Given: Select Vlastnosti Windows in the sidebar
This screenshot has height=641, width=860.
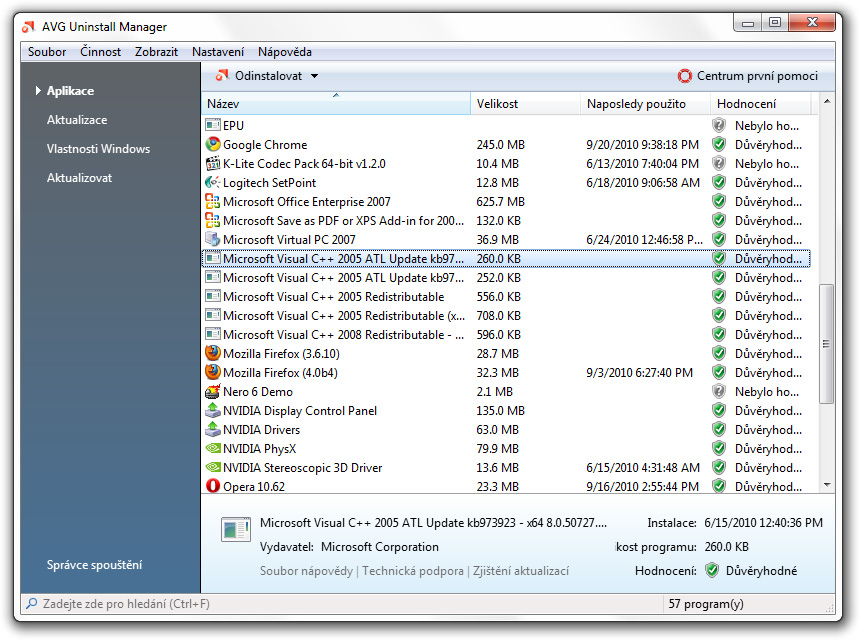Looking at the screenshot, I should (98, 149).
